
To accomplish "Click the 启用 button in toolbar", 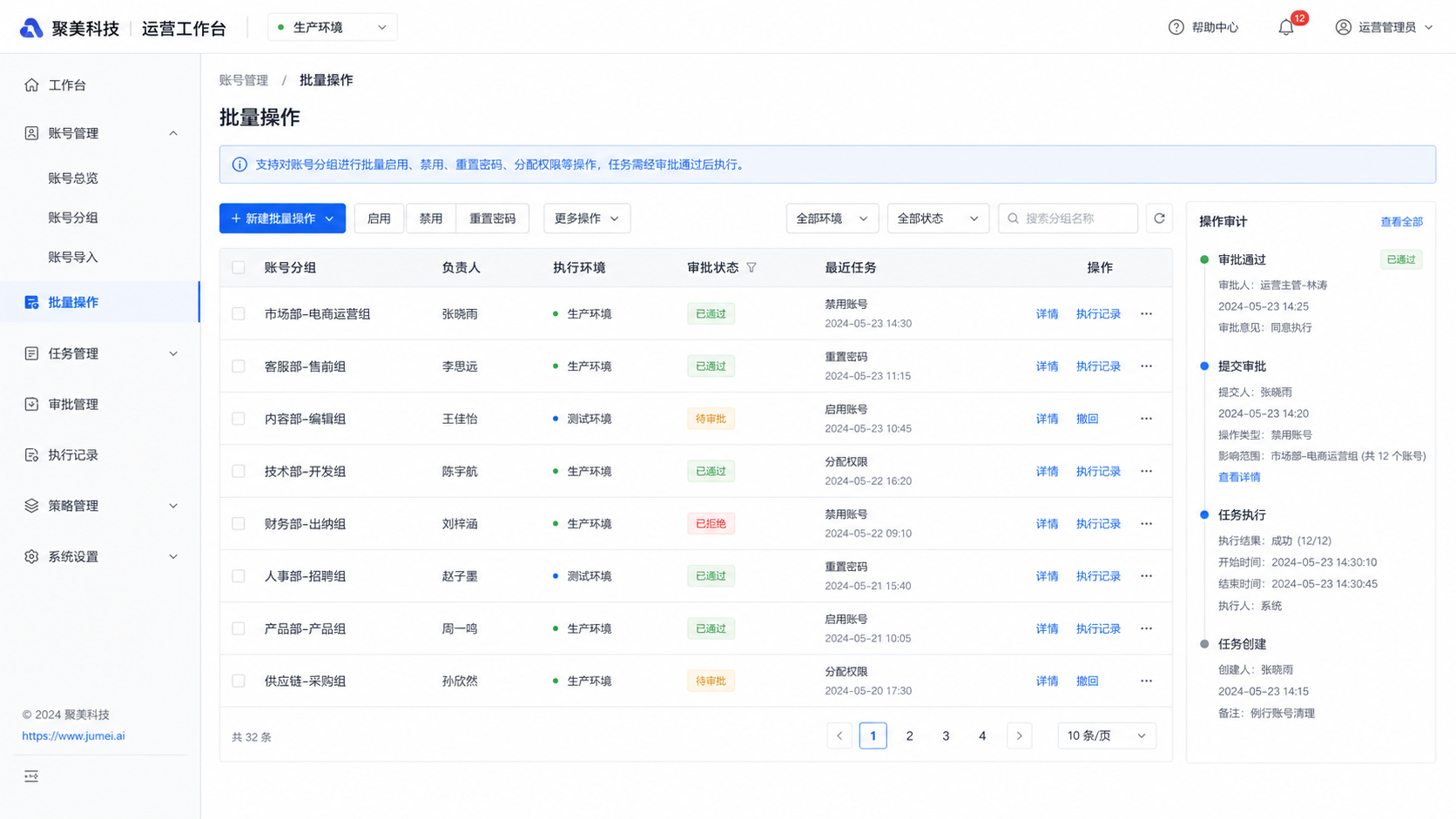I will 379,218.
